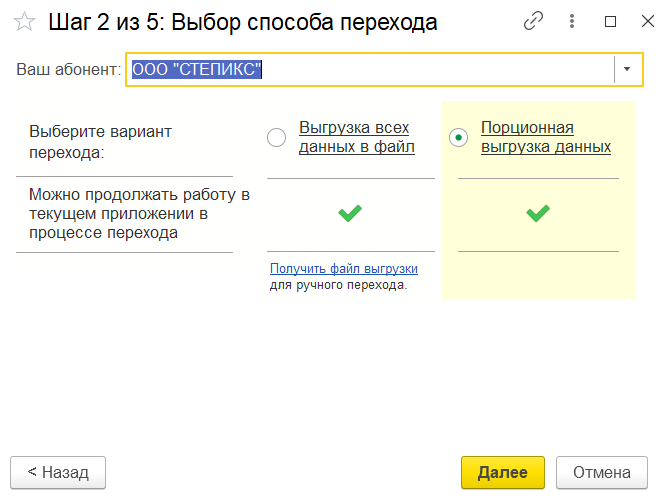This screenshot has width=672, height=502.
Task: Maximize the dialog window
Action: click(x=611, y=22)
